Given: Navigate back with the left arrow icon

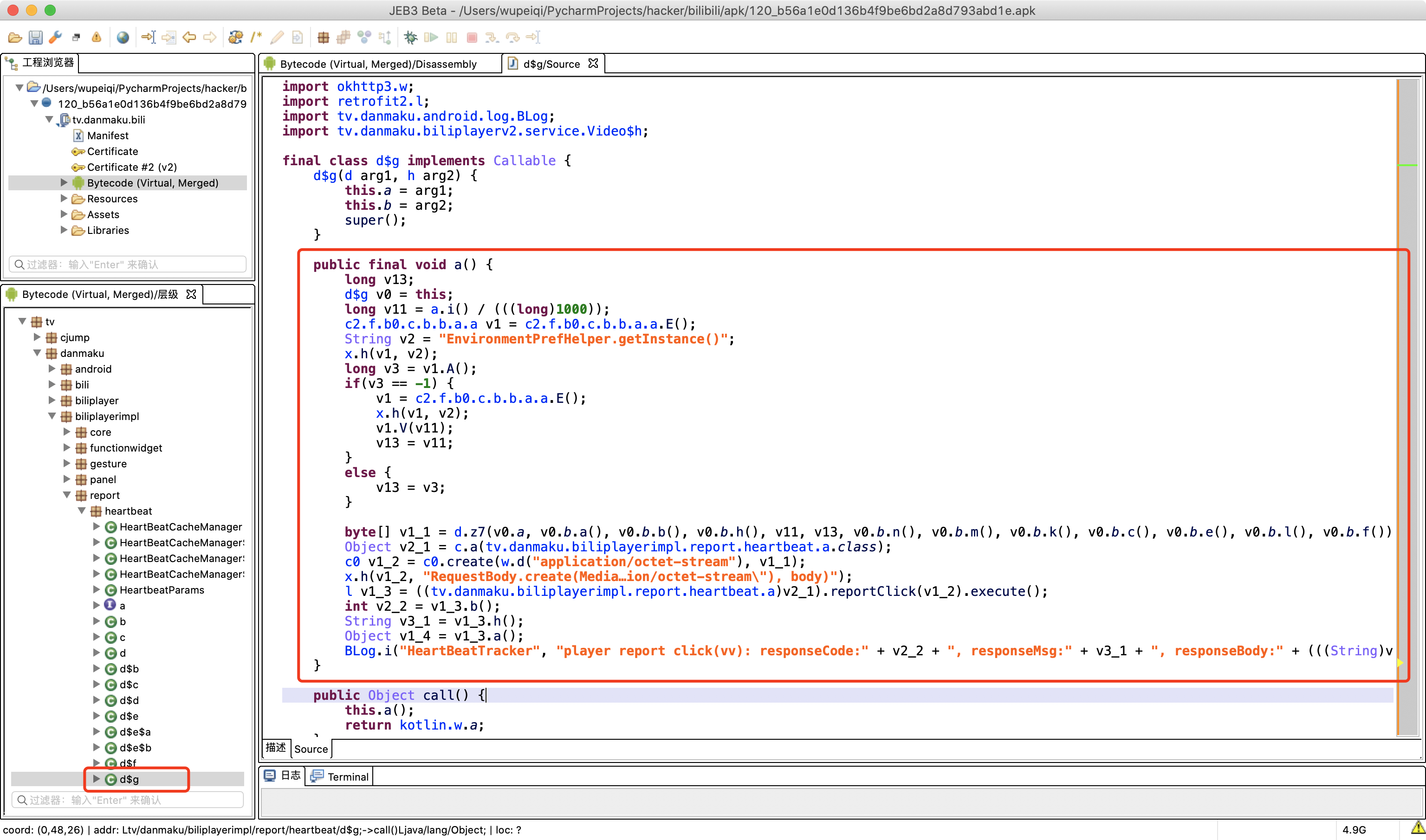Looking at the screenshot, I should 189,37.
